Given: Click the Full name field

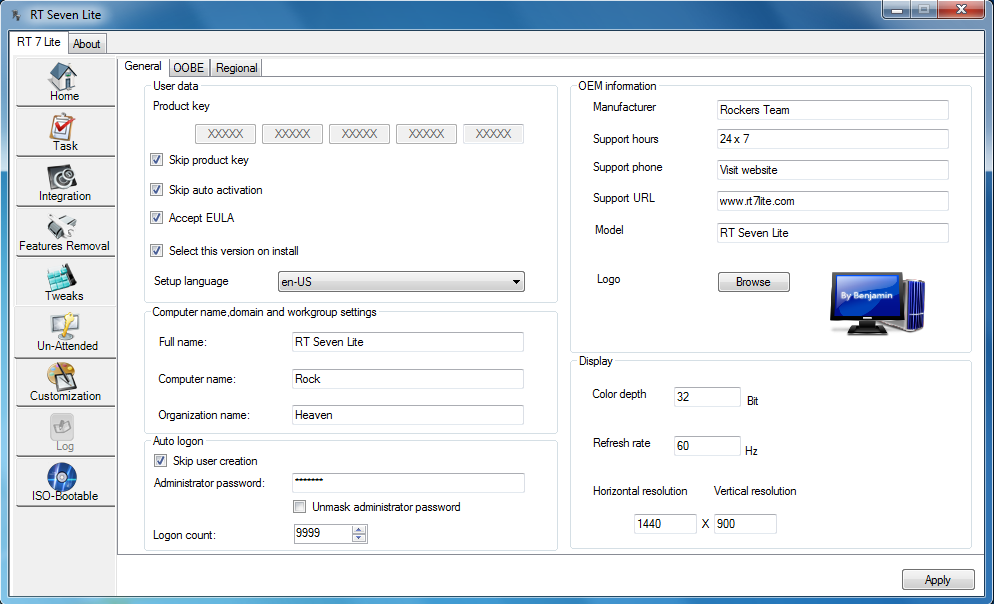Looking at the screenshot, I should tap(408, 342).
